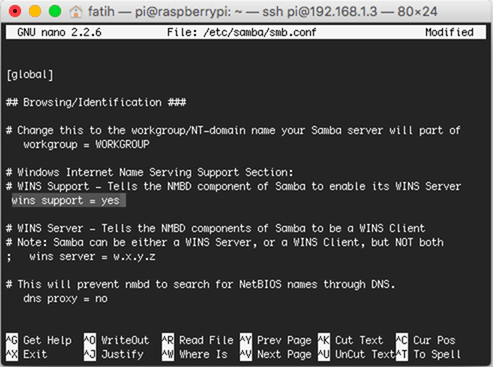Click the ^G Get Help shortcut
This screenshot has height=367, width=493.
tap(39, 340)
